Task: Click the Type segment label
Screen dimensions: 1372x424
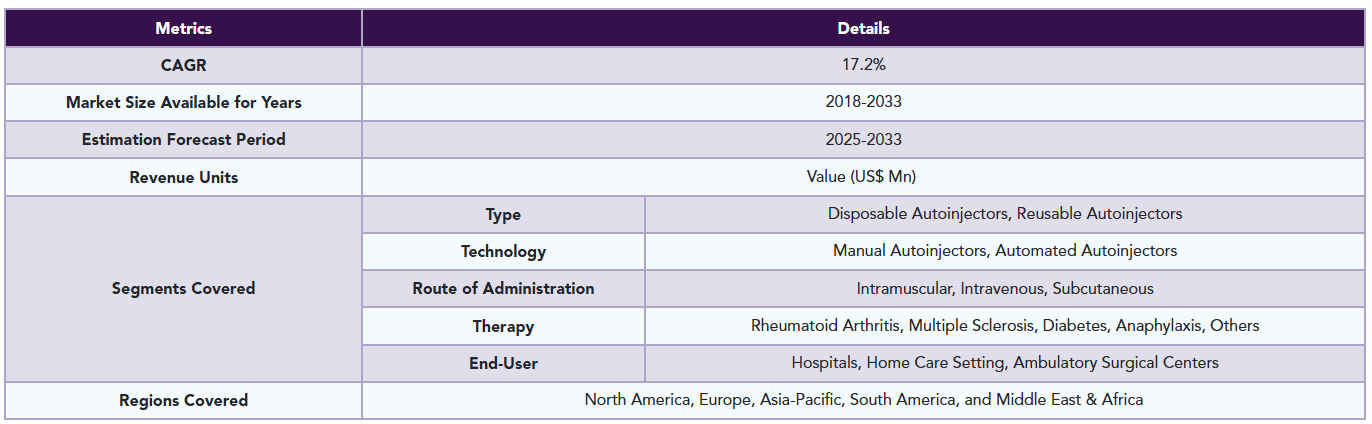Action: click(x=503, y=214)
